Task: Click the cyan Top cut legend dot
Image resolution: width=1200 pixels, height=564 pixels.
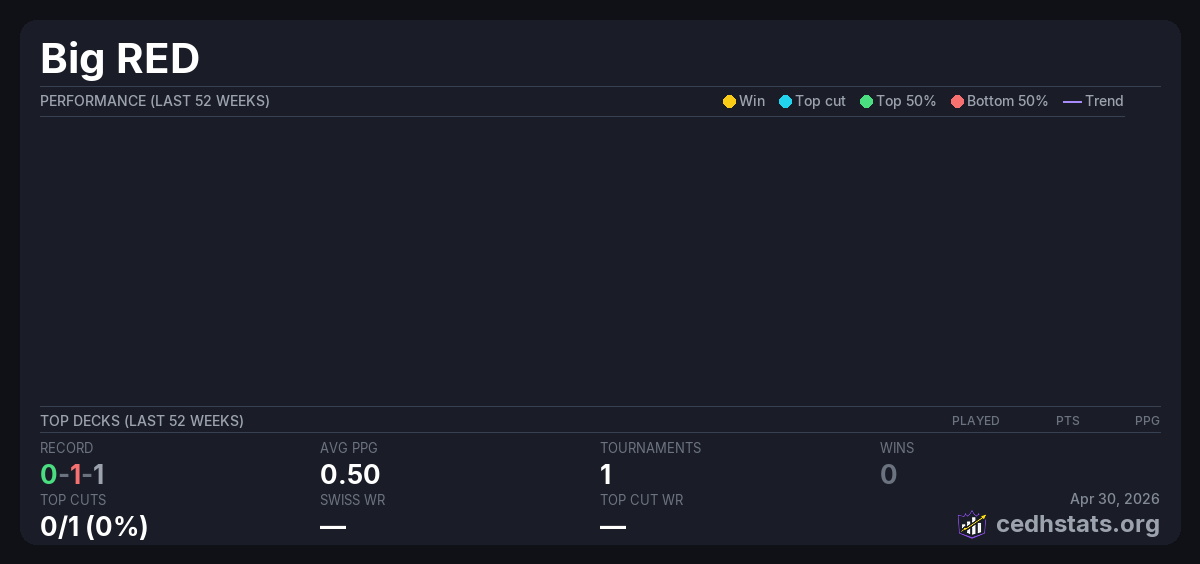Action: [785, 101]
